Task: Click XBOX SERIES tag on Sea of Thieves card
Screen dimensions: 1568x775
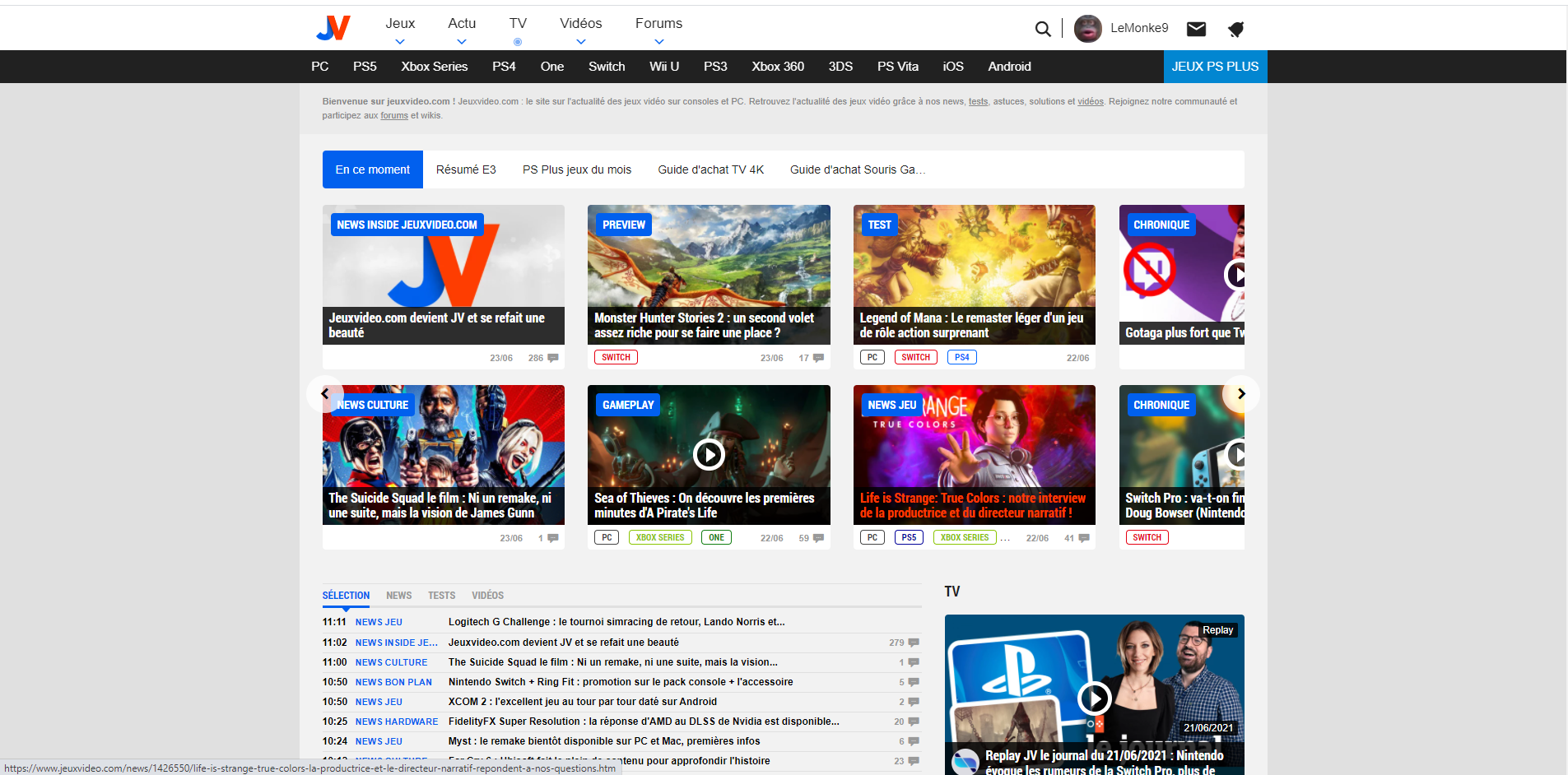Action: point(660,537)
